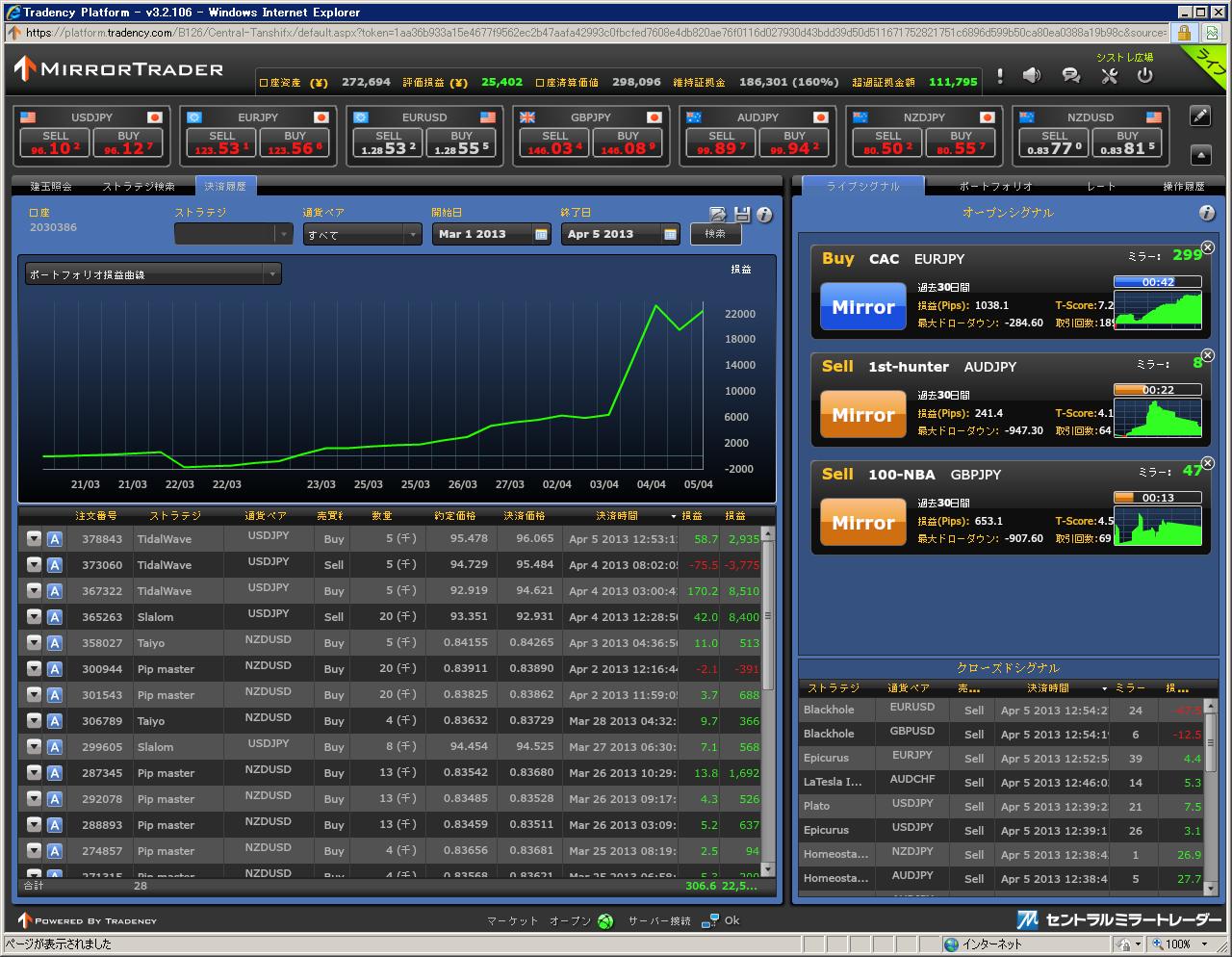This screenshot has height=957, width=1232.
Task: Click the blue Mirror button for CAC
Action: pos(862,307)
